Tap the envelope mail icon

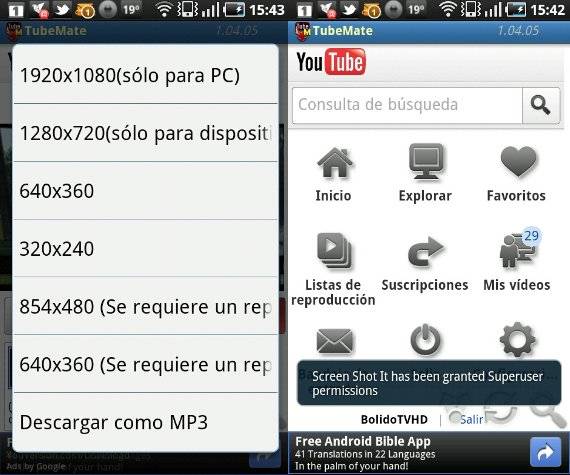coord(334,342)
